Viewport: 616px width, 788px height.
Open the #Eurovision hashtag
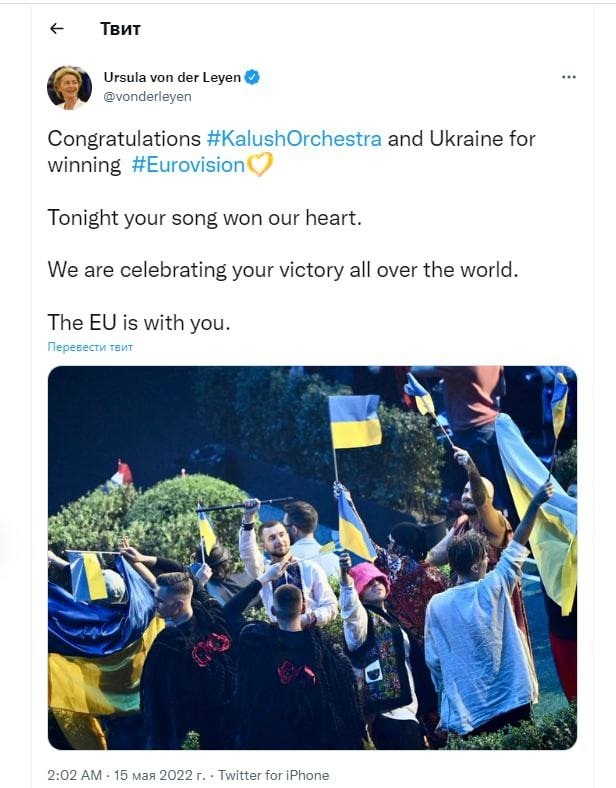188,165
